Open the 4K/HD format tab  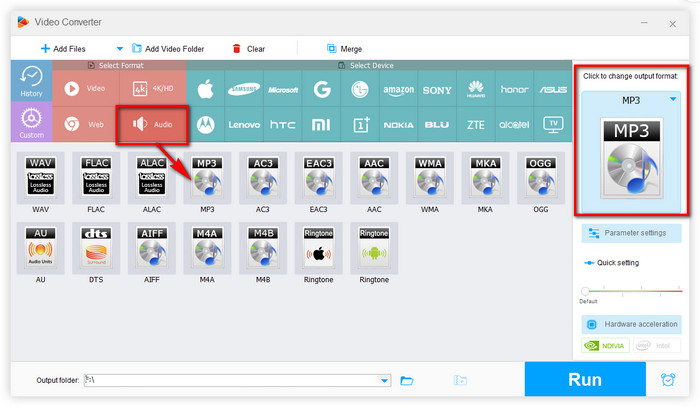(x=151, y=88)
